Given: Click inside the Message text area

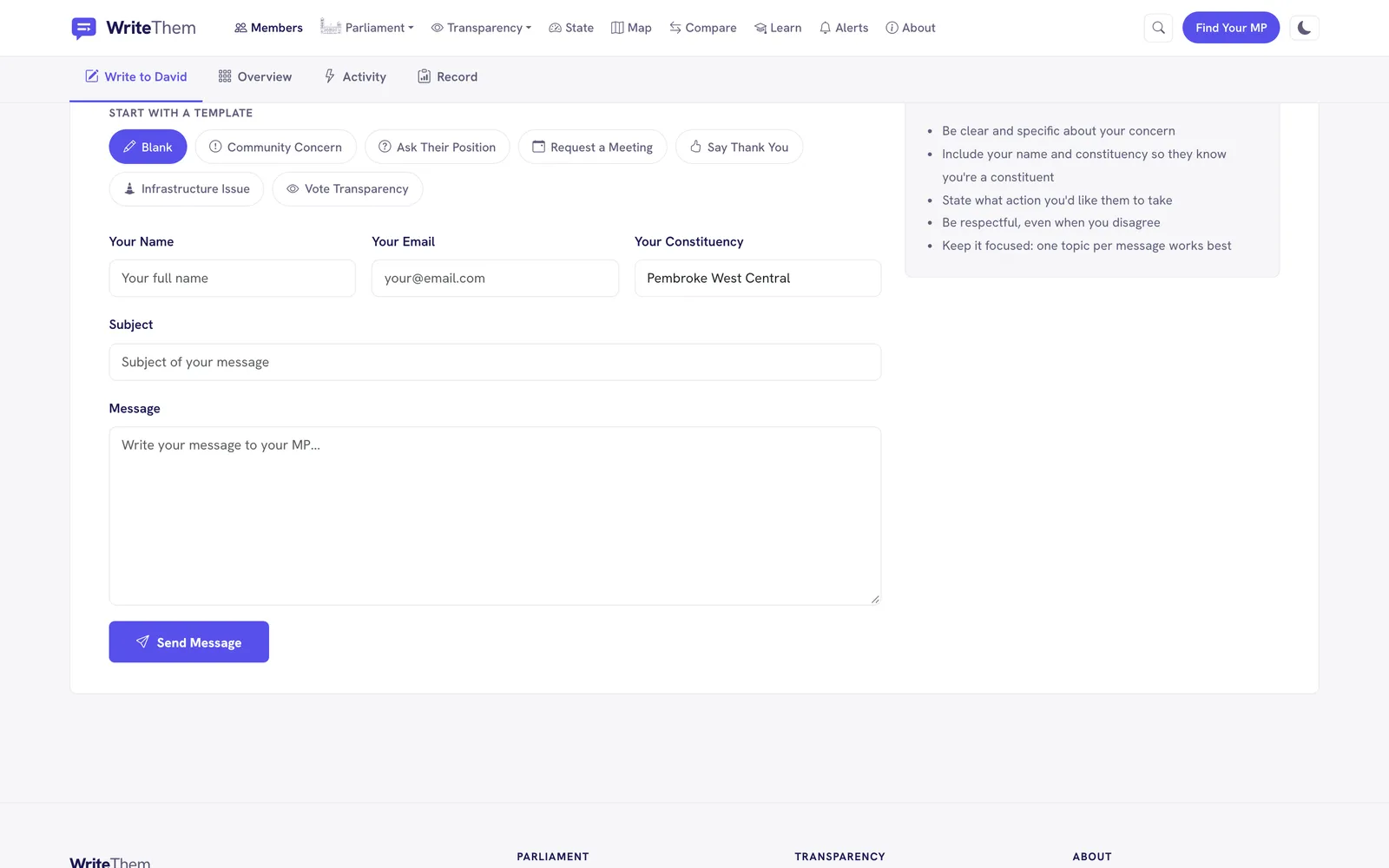Looking at the screenshot, I should (x=495, y=516).
